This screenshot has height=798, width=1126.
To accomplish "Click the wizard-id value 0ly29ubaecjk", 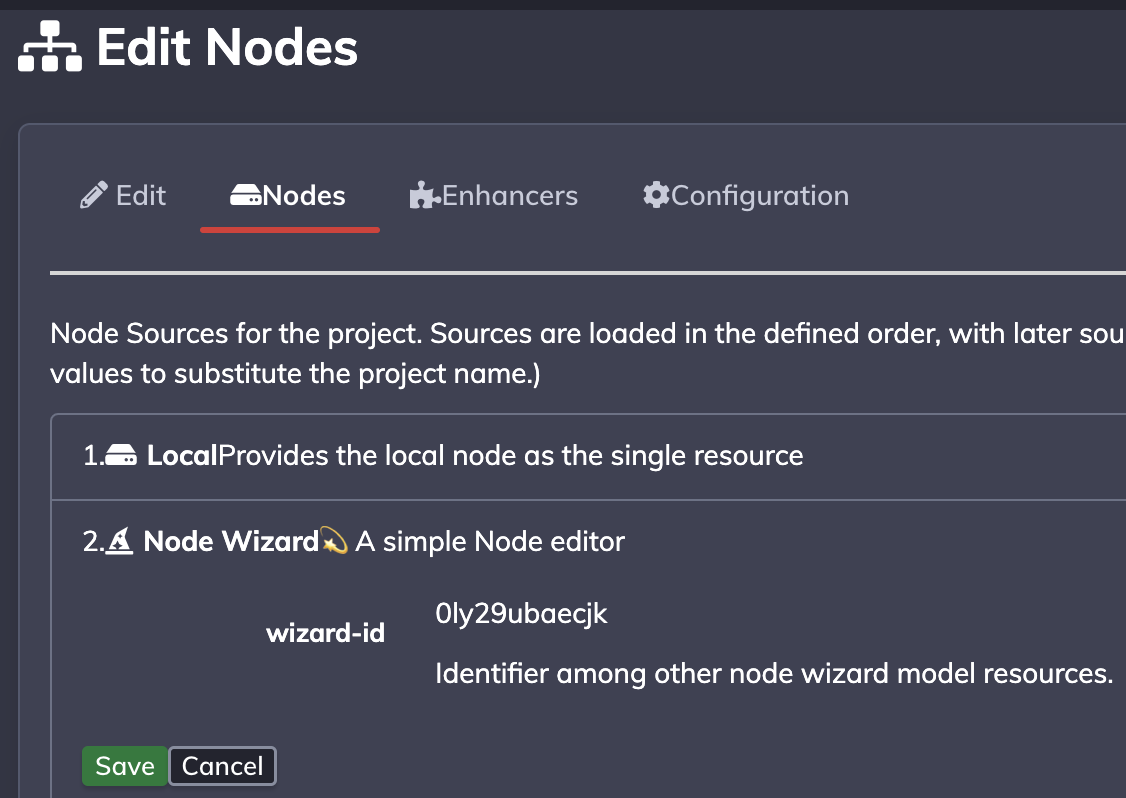I will (x=521, y=613).
